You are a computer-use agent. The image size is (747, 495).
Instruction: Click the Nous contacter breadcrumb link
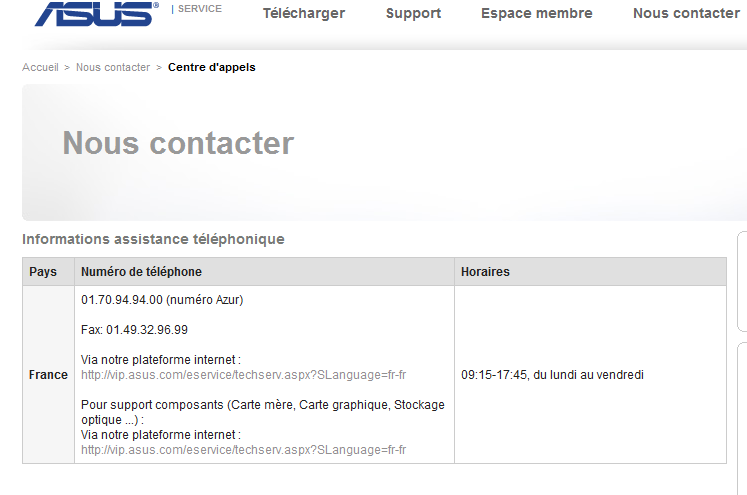[x=113, y=67]
